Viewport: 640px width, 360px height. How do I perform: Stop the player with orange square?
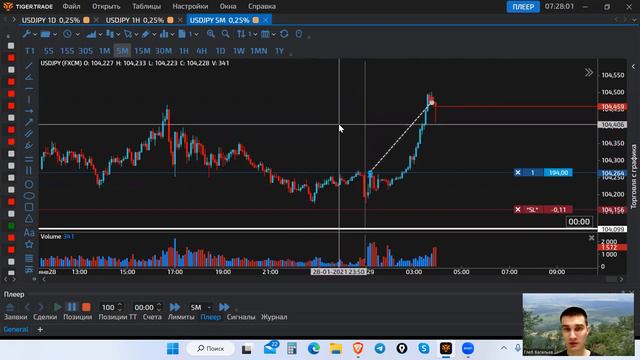point(86,307)
